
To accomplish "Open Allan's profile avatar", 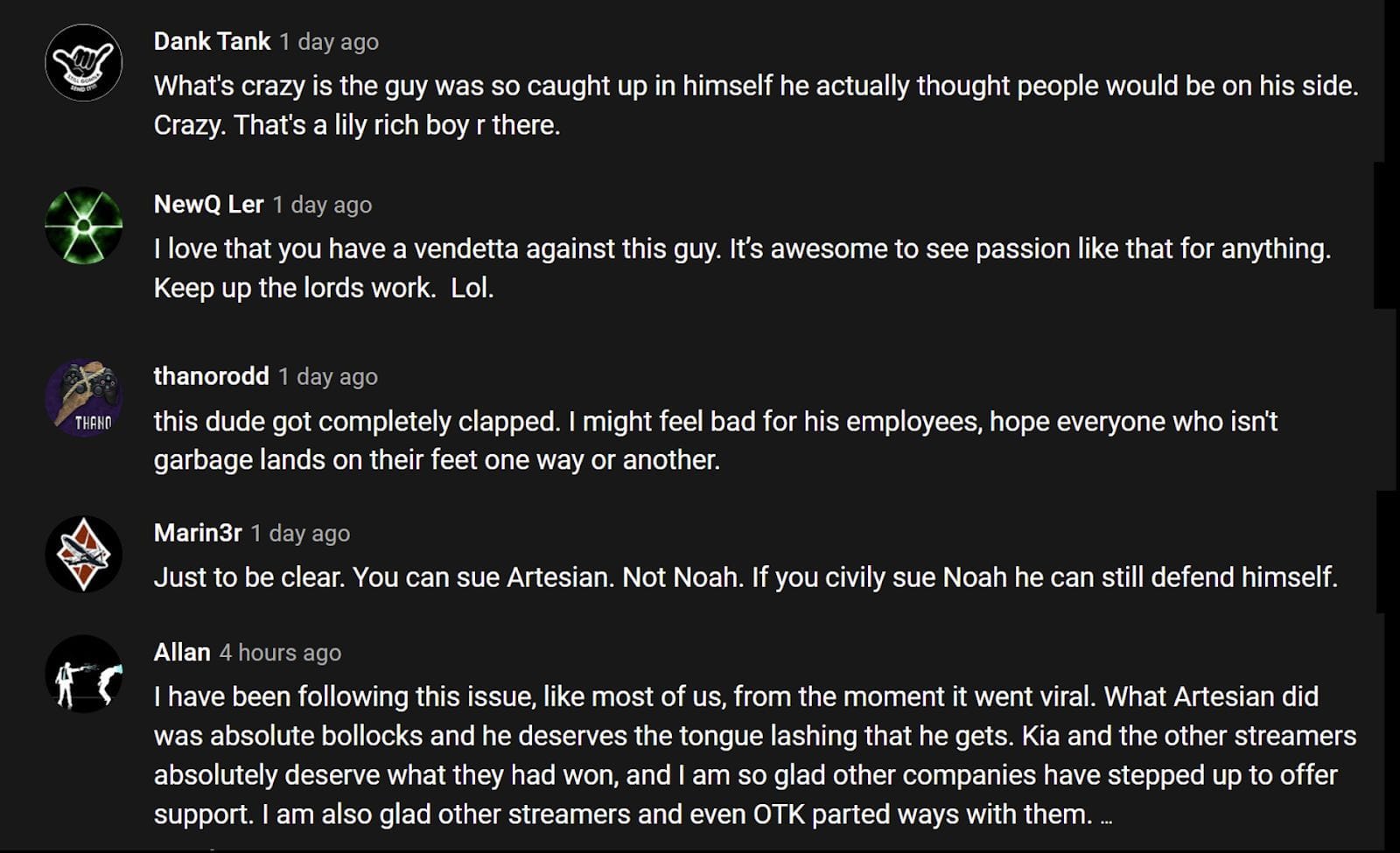I will pyautogui.click(x=83, y=674).
